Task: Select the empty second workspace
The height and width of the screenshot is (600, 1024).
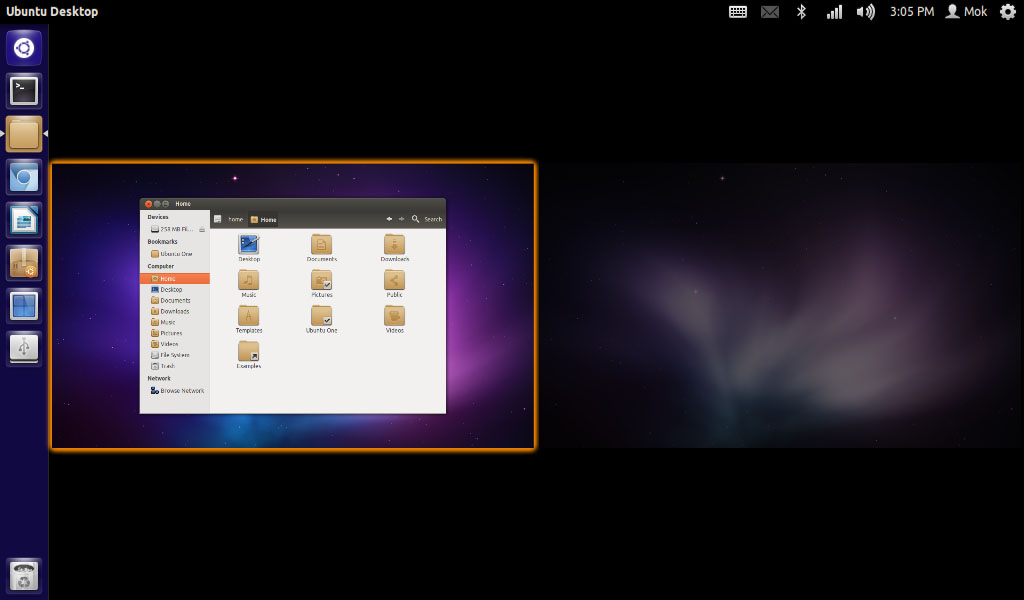Action: 782,306
